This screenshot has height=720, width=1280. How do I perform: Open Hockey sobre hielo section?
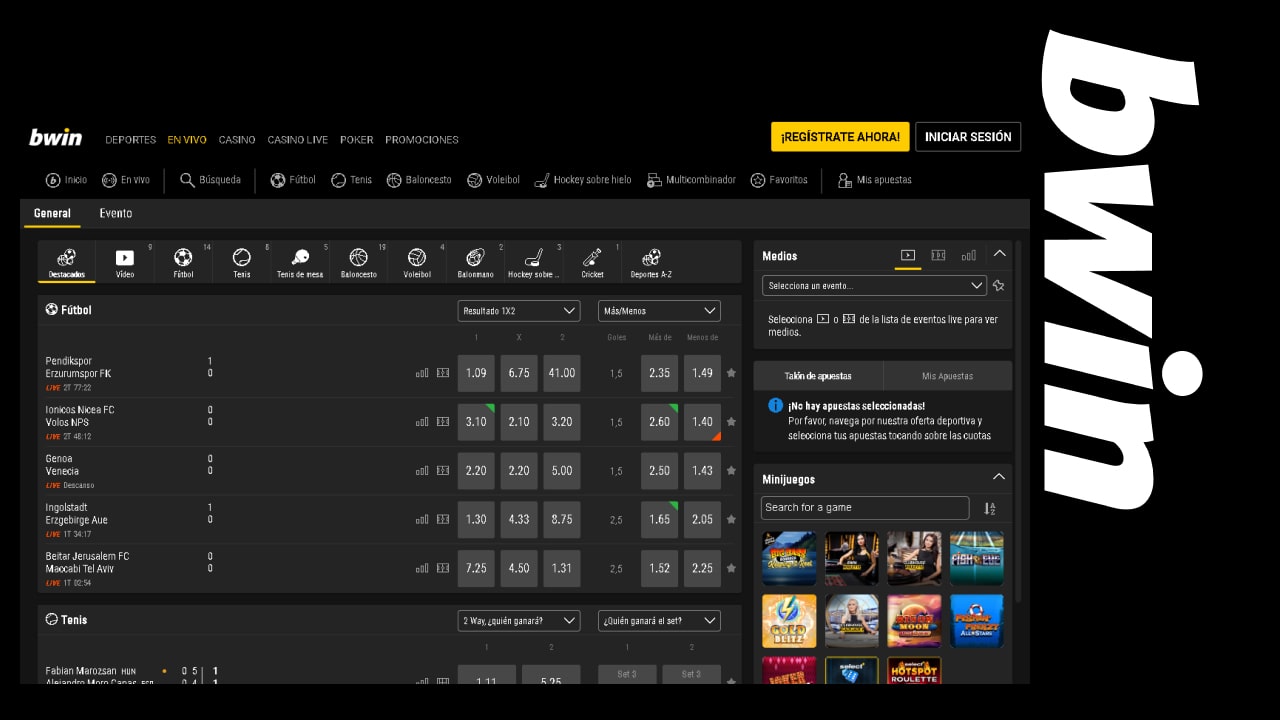(583, 180)
